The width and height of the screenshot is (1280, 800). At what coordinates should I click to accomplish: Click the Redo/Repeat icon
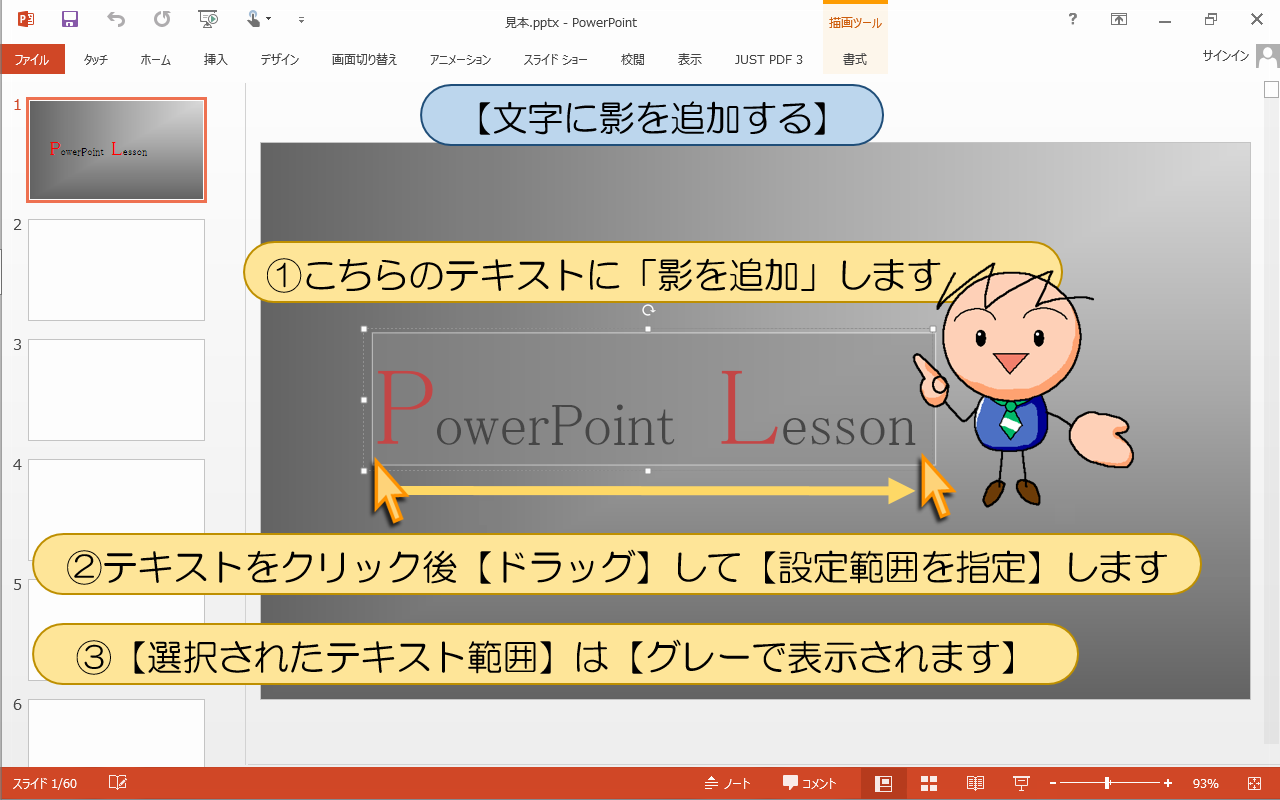tap(162, 19)
